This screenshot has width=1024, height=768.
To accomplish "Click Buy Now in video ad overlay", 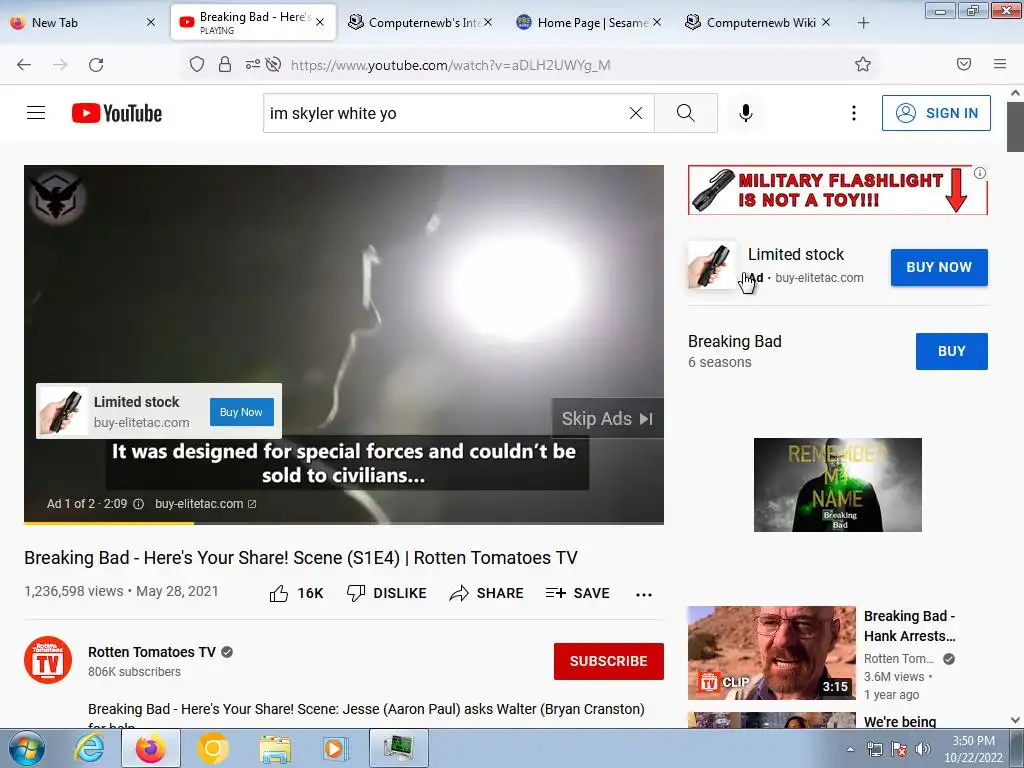I will tap(242, 412).
